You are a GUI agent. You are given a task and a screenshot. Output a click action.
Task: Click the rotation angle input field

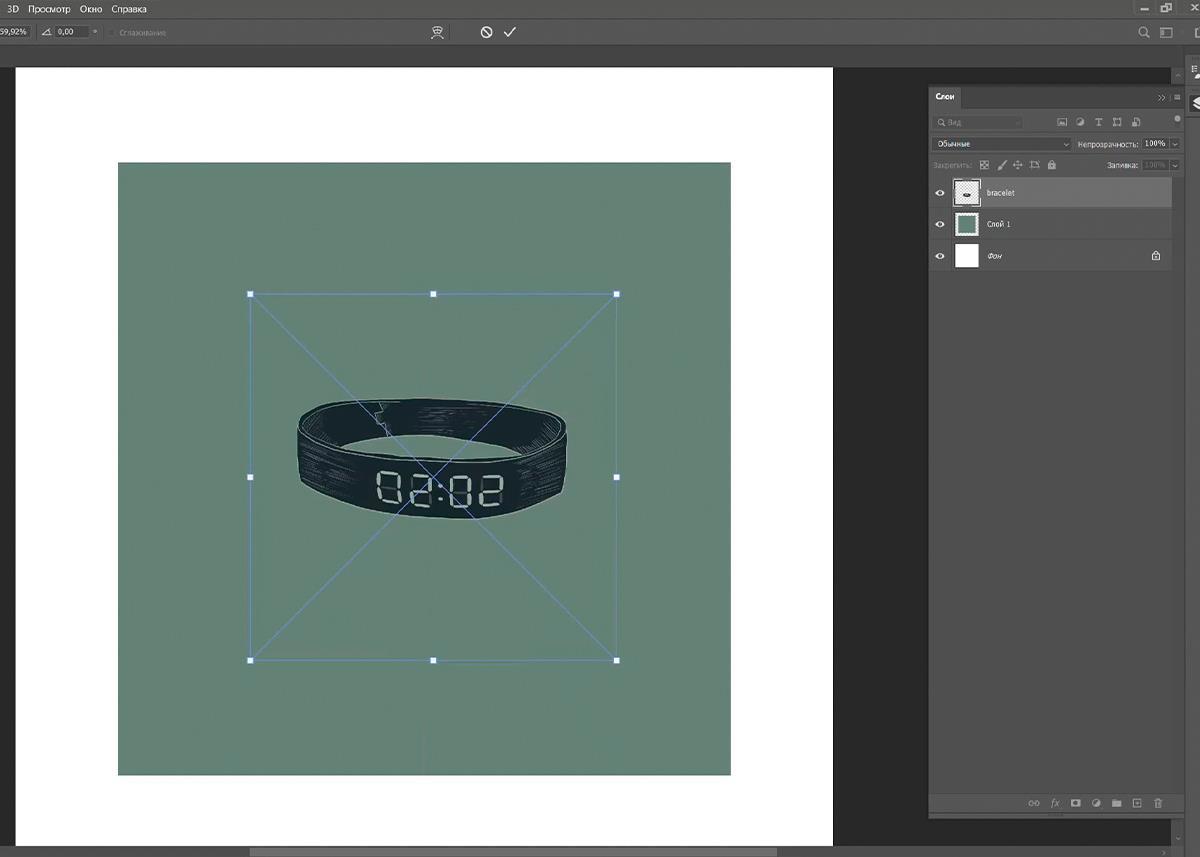(x=70, y=32)
